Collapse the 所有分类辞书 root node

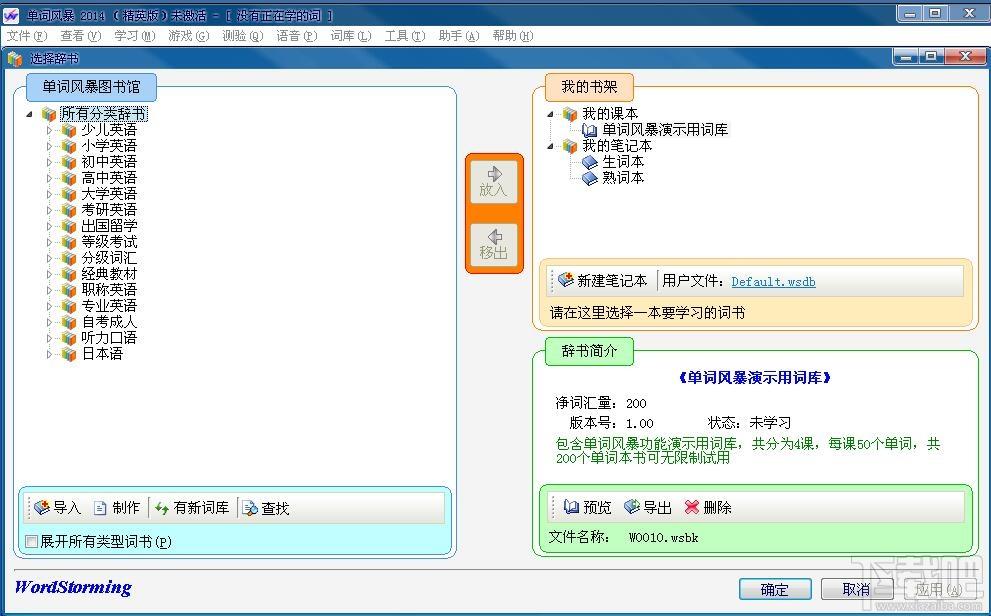pyautogui.click(x=30, y=114)
